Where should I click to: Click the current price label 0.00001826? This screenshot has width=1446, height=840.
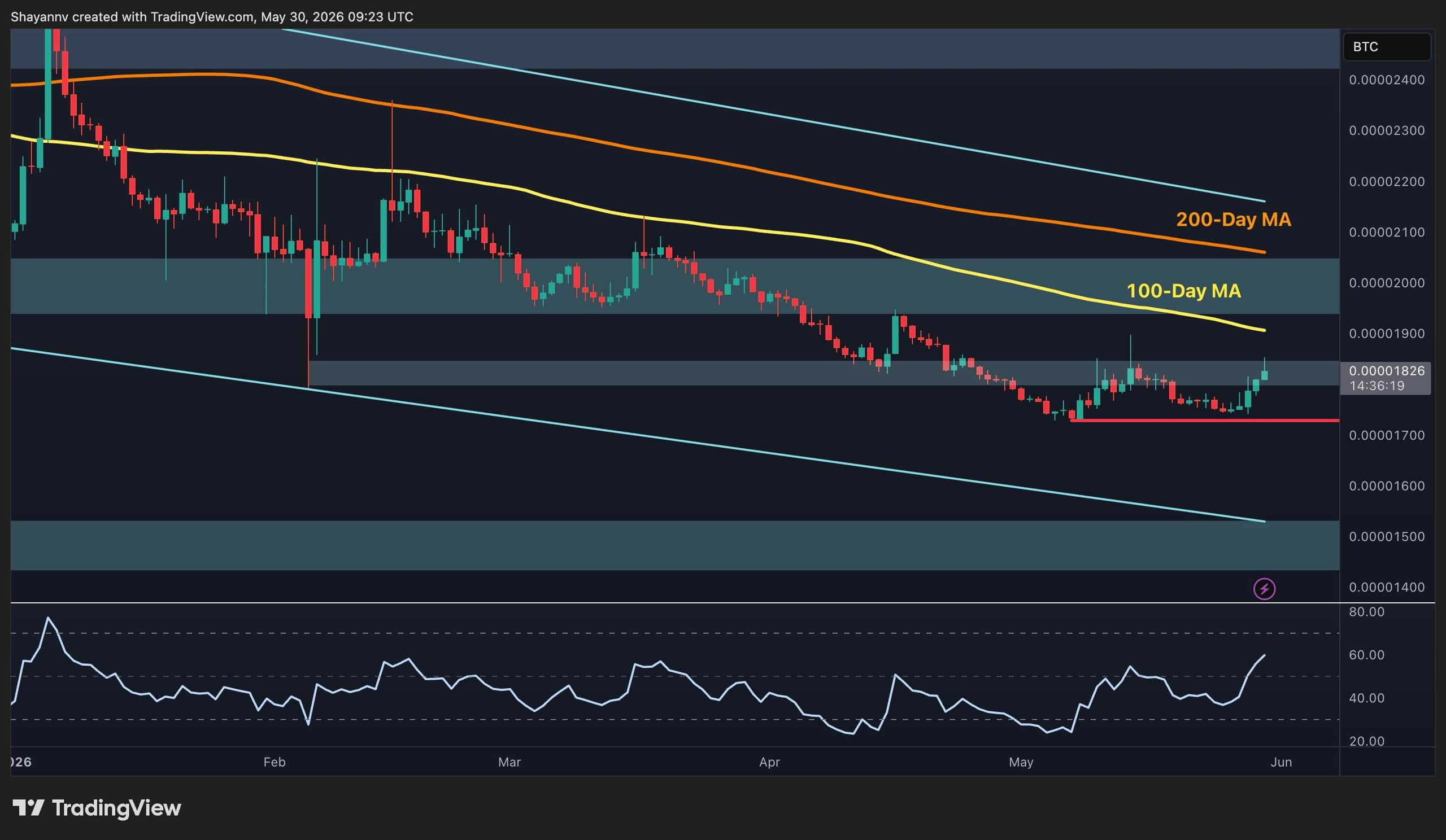[x=1386, y=370]
